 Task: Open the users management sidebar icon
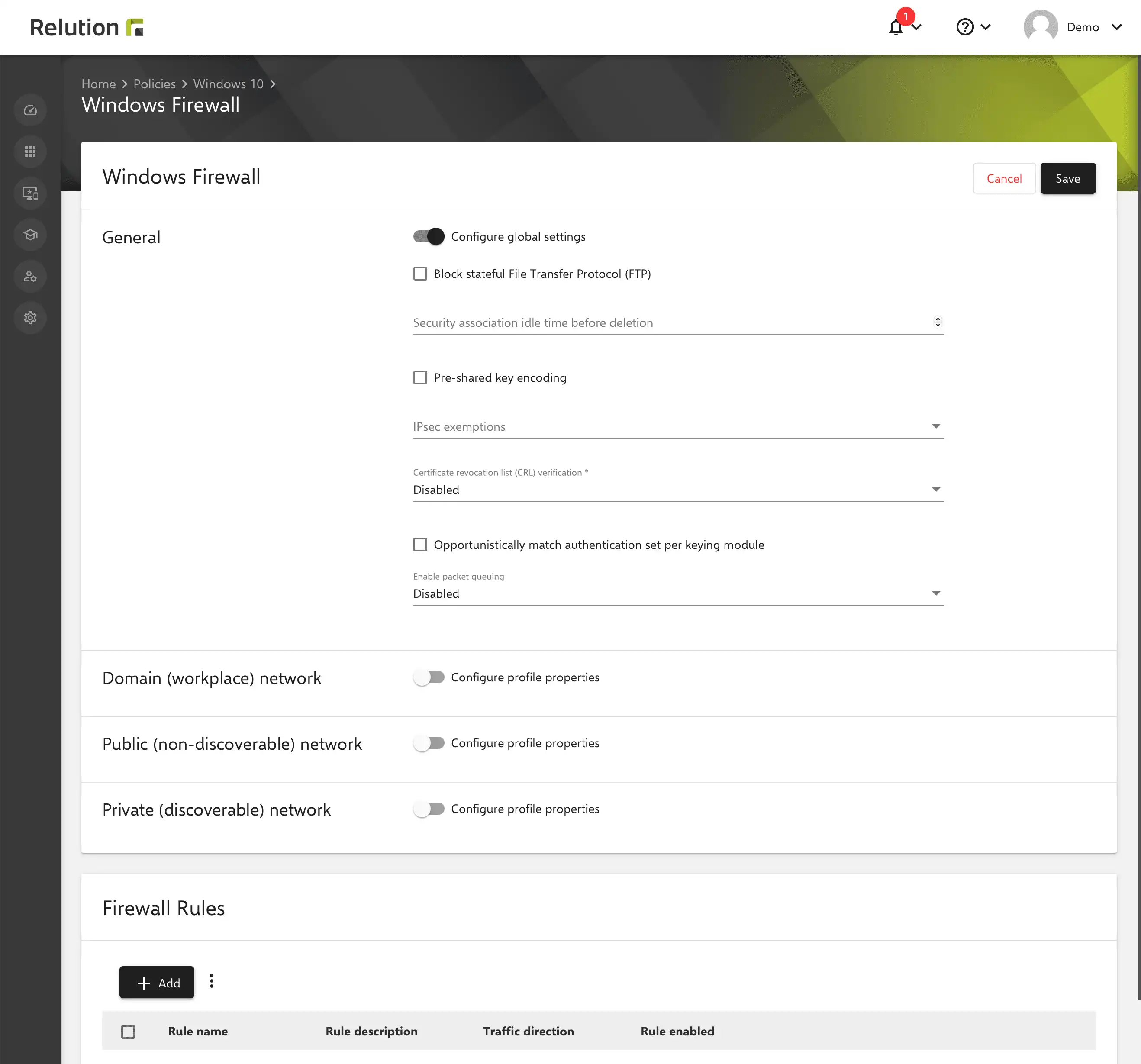coord(30,277)
